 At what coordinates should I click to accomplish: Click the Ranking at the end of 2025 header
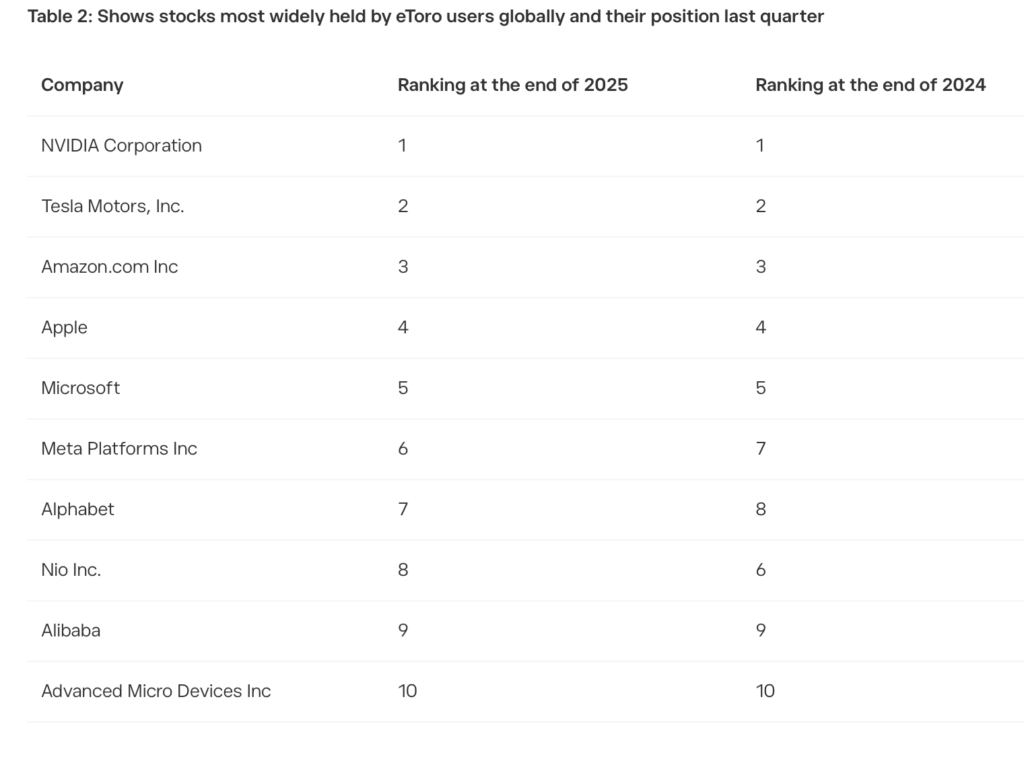(512, 85)
